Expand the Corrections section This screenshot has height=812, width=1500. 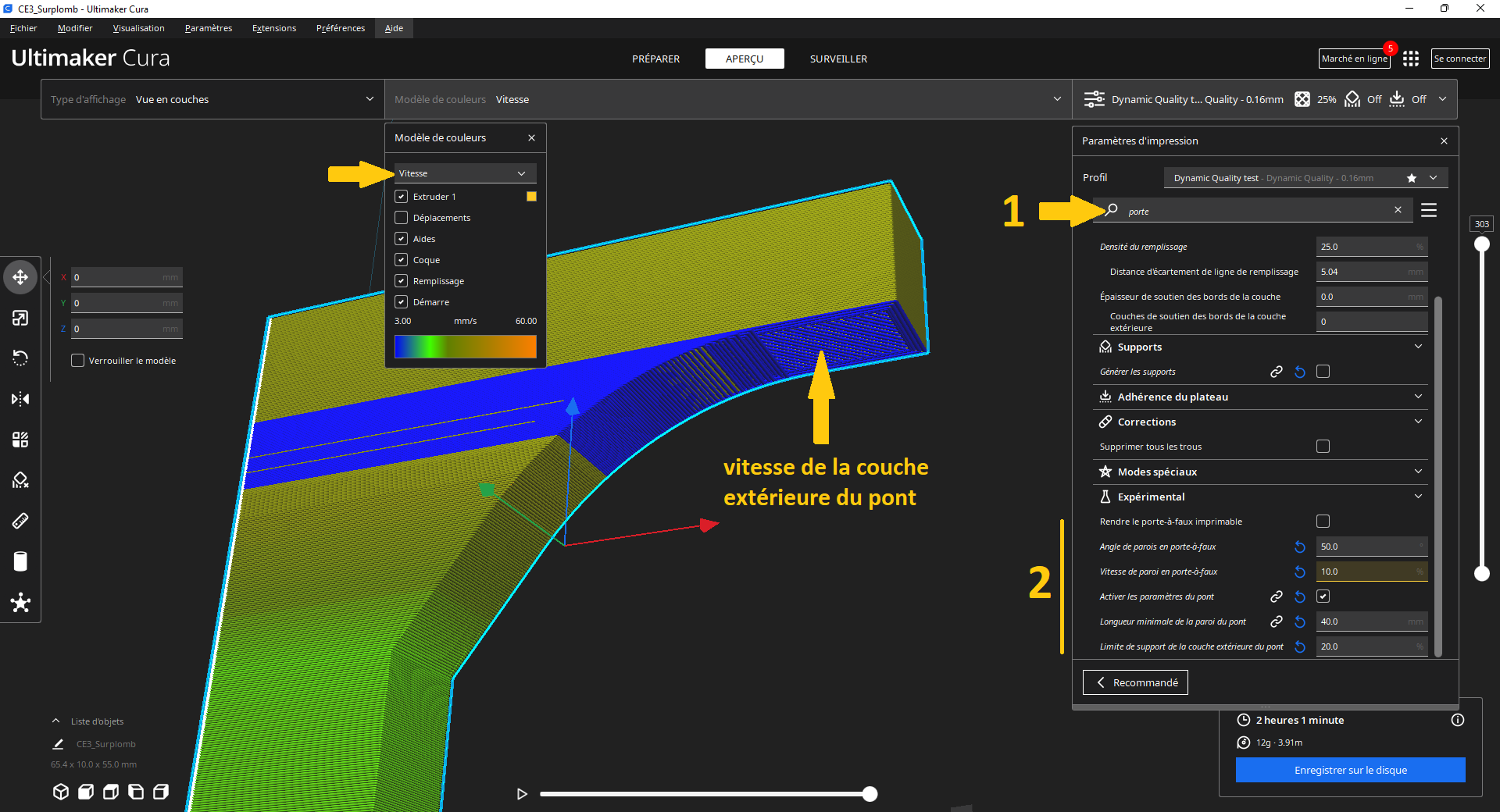point(1260,422)
